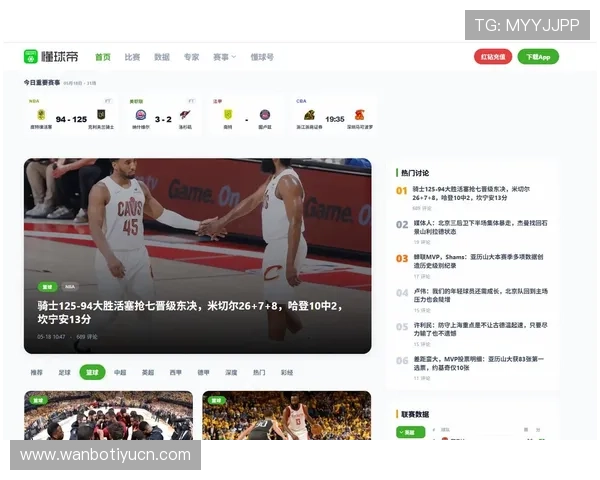Select the 德甲 category tab
This screenshot has height=480, width=600.
203,372
